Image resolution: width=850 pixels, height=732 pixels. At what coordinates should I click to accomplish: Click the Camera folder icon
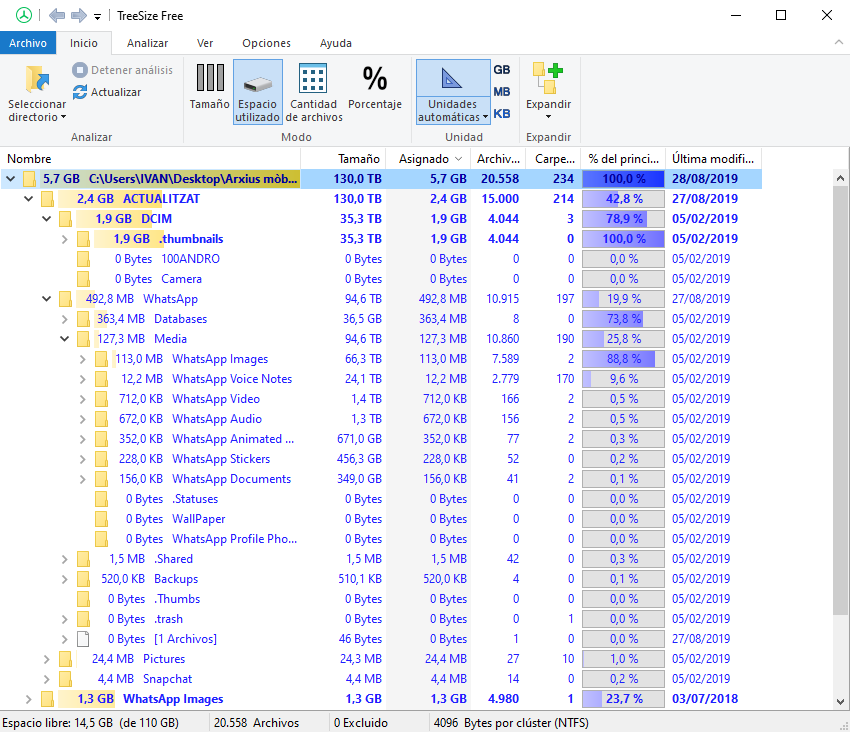83,279
